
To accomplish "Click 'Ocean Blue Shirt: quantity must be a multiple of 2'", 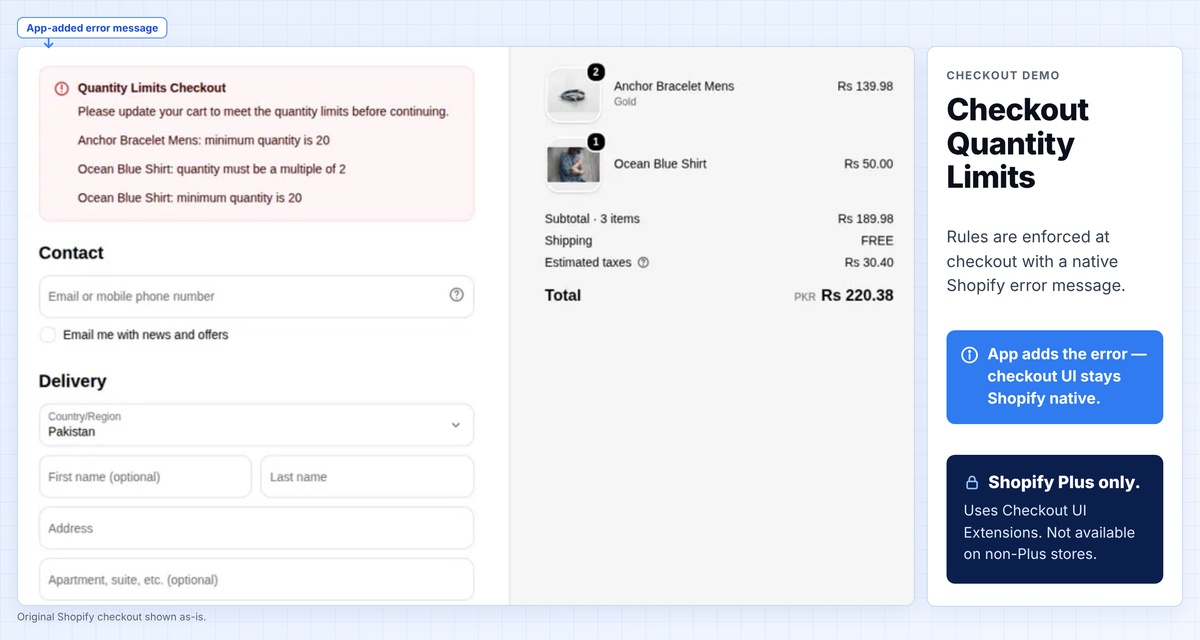I will pyautogui.click(x=212, y=169).
